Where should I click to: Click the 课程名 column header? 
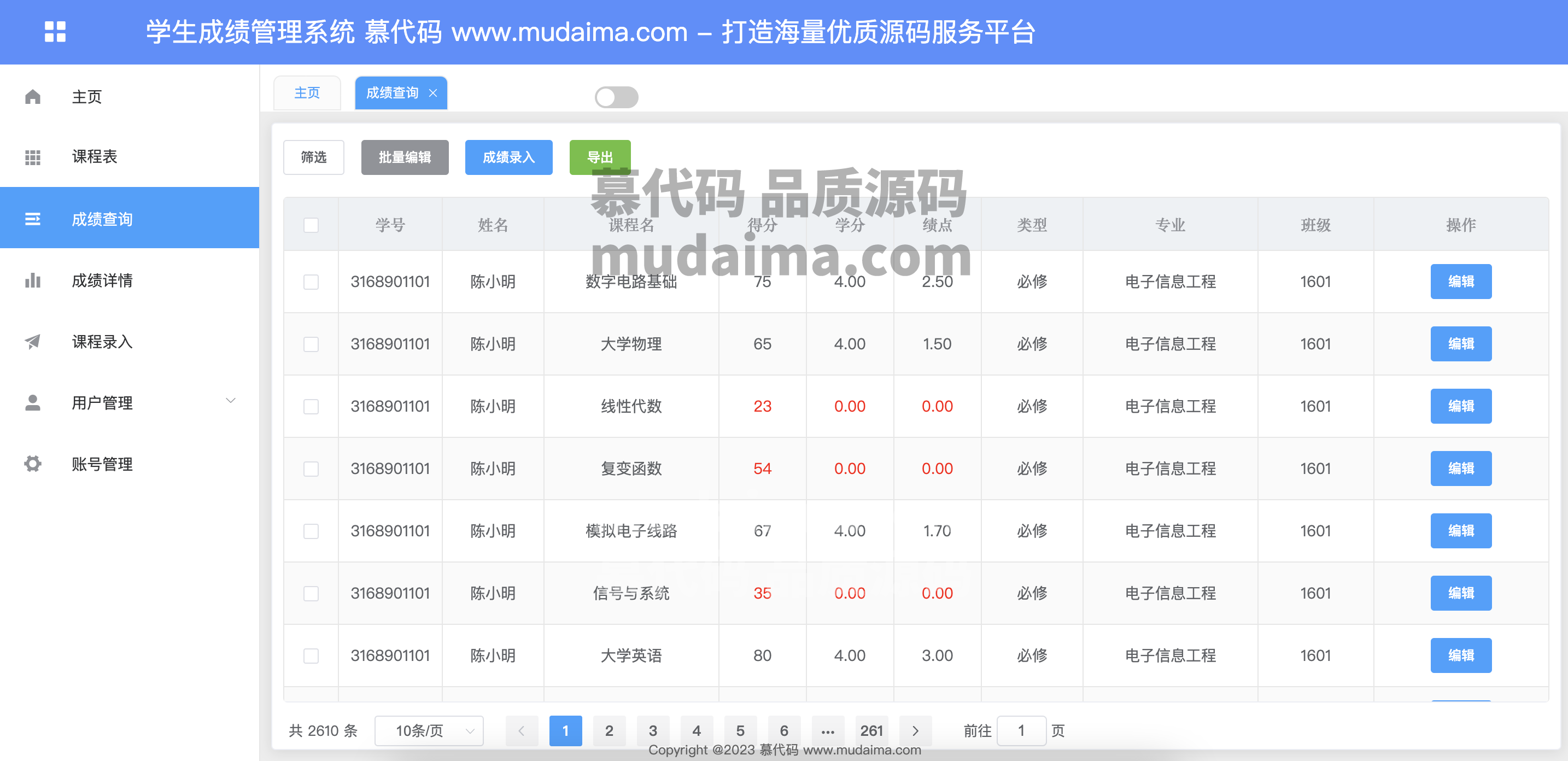(631, 225)
